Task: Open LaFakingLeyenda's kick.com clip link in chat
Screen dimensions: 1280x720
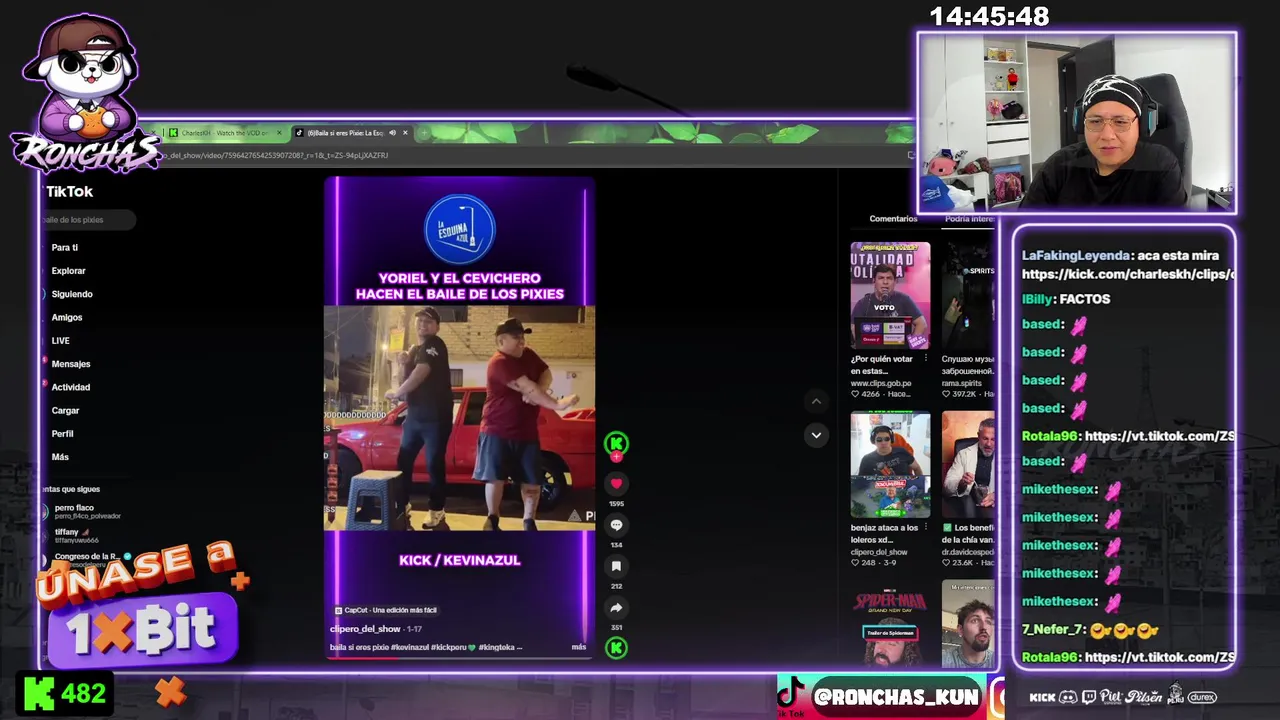Action: click(x=1128, y=274)
